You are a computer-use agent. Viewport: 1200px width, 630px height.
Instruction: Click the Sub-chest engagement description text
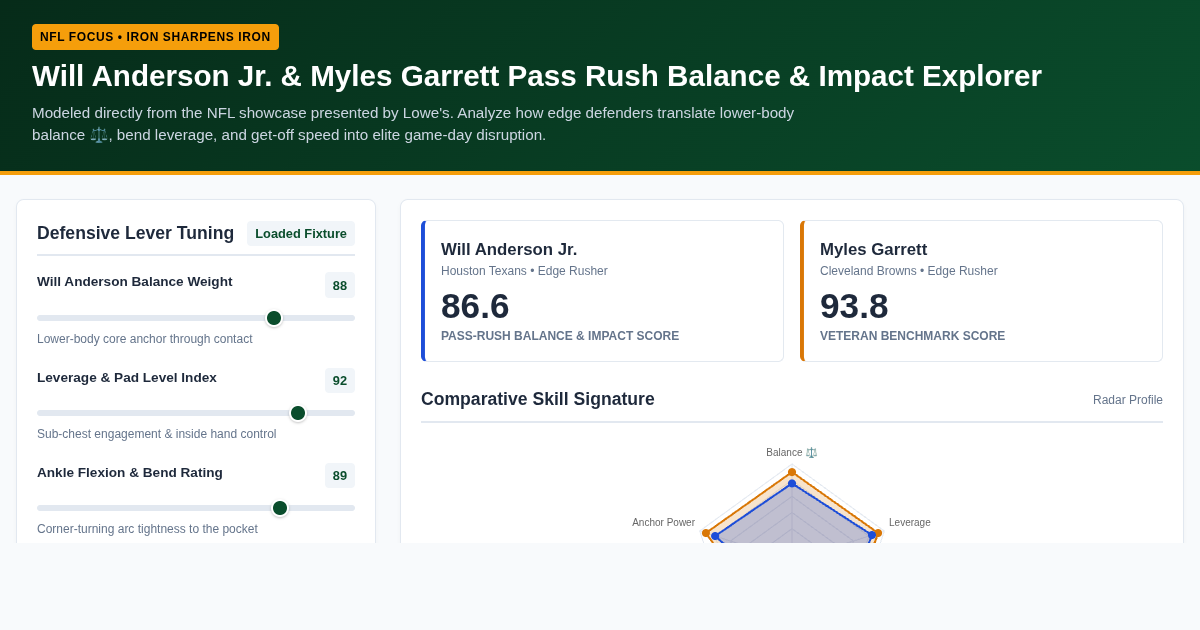[157, 434]
